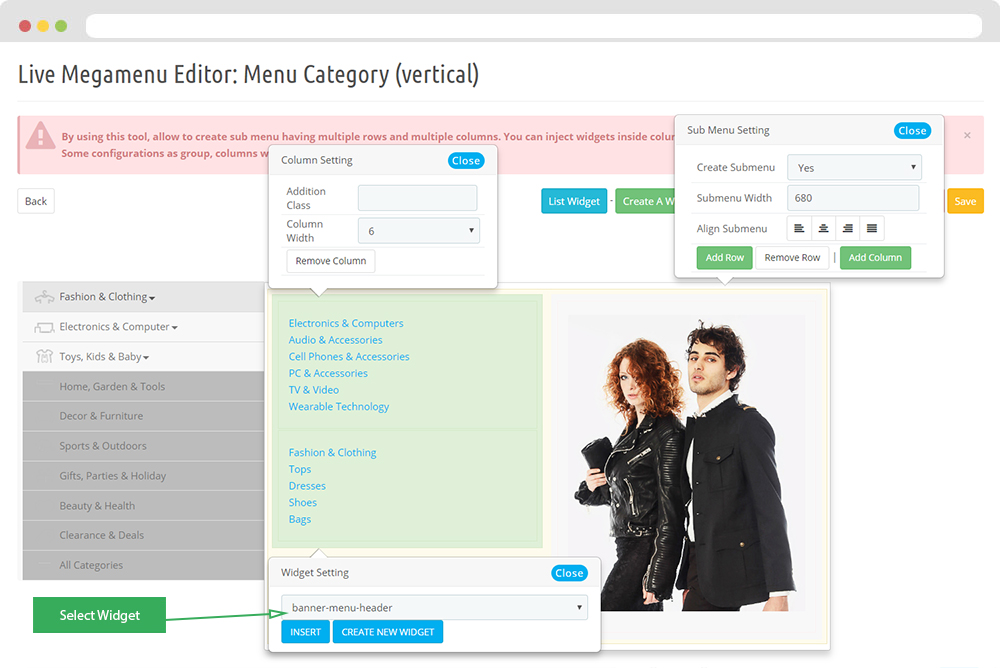This screenshot has height=668, width=1000.
Task: Click the align submenu center icon
Action: coord(823,228)
